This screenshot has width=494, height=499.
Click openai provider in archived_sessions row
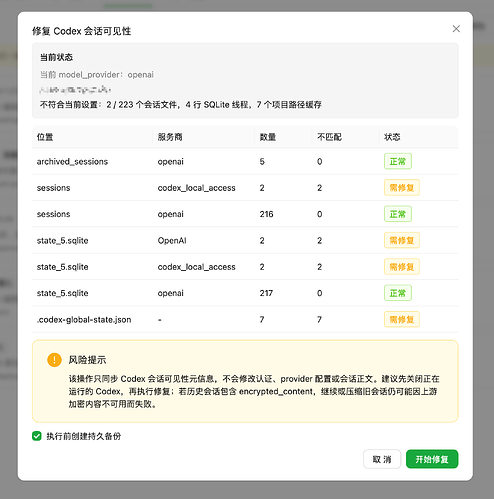point(171,162)
